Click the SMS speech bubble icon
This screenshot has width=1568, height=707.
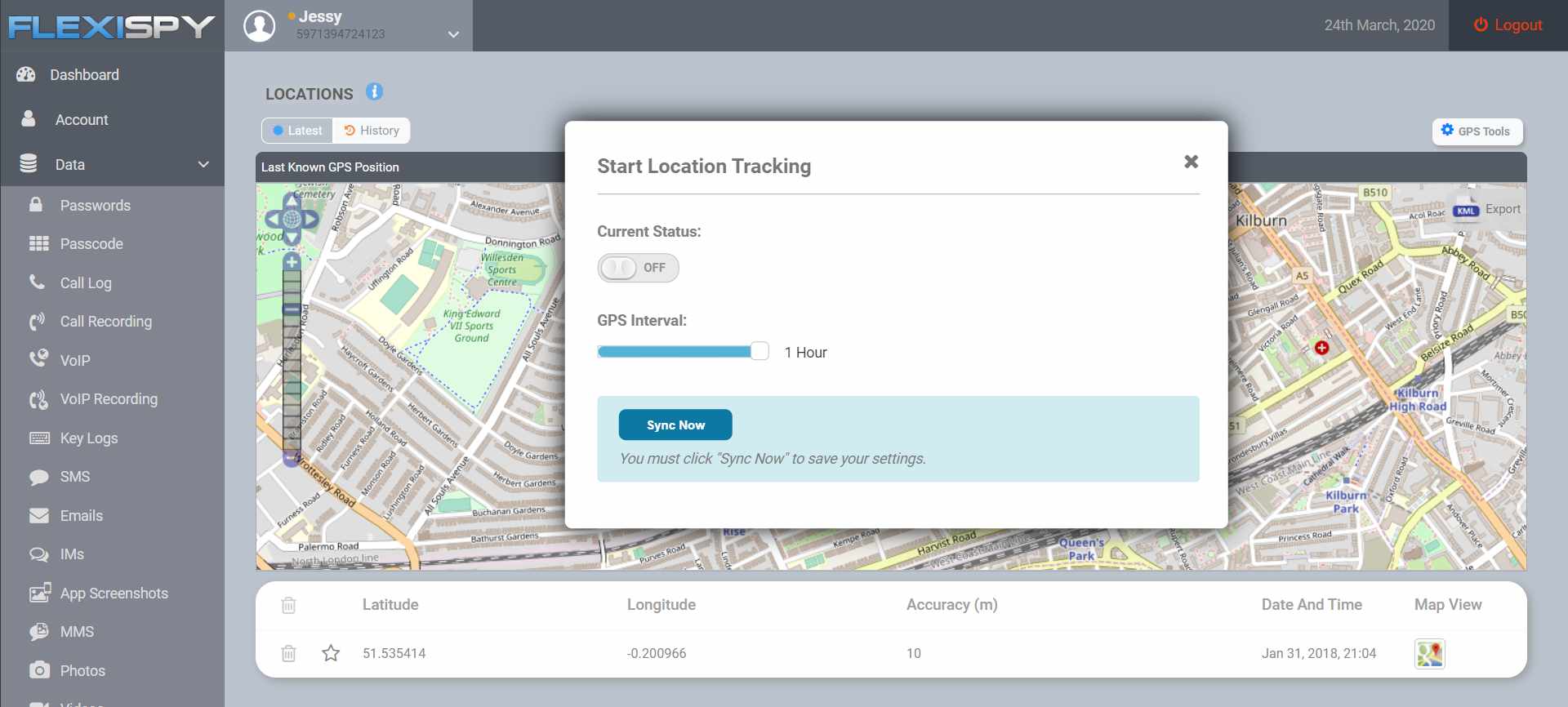38,477
